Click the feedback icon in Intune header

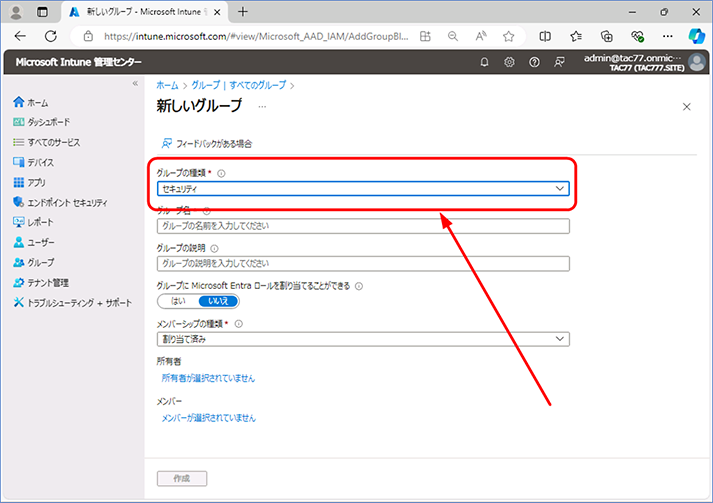click(559, 62)
